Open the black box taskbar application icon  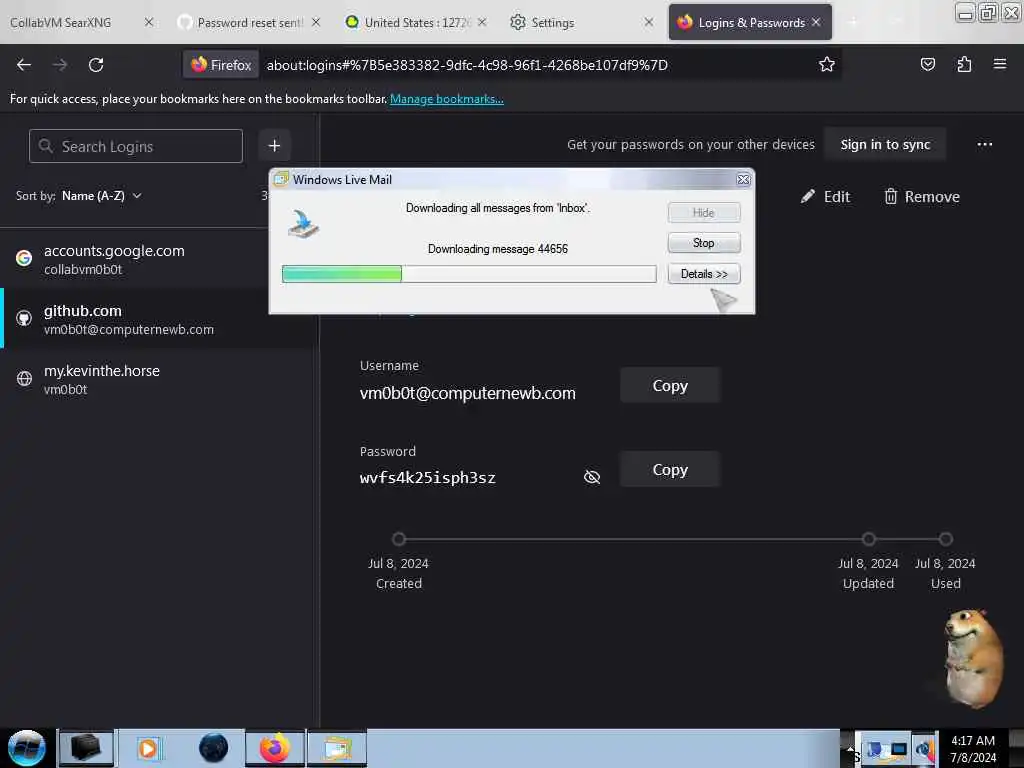coord(86,748)
